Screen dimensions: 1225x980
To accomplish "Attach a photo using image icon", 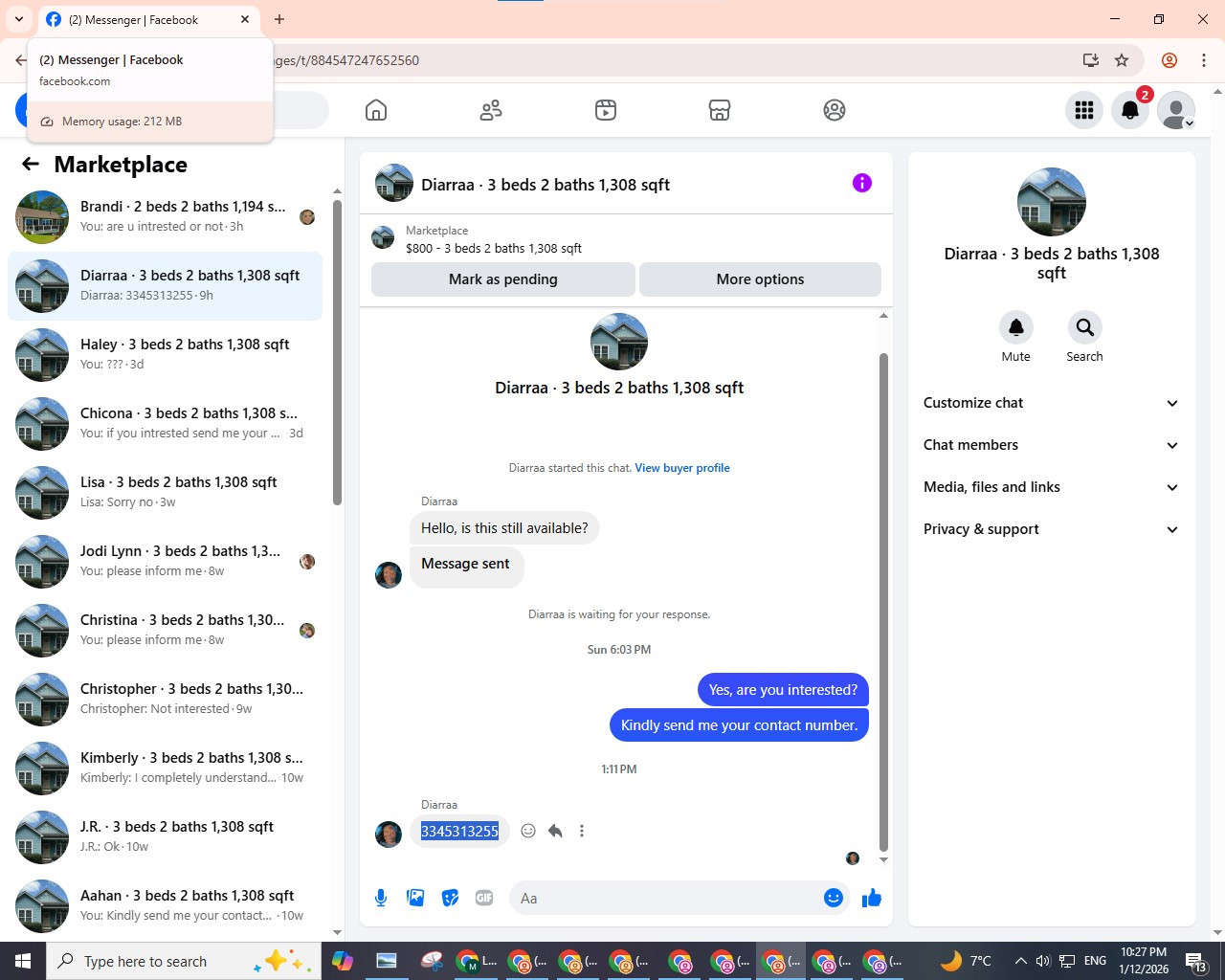I will pos(415,898).
